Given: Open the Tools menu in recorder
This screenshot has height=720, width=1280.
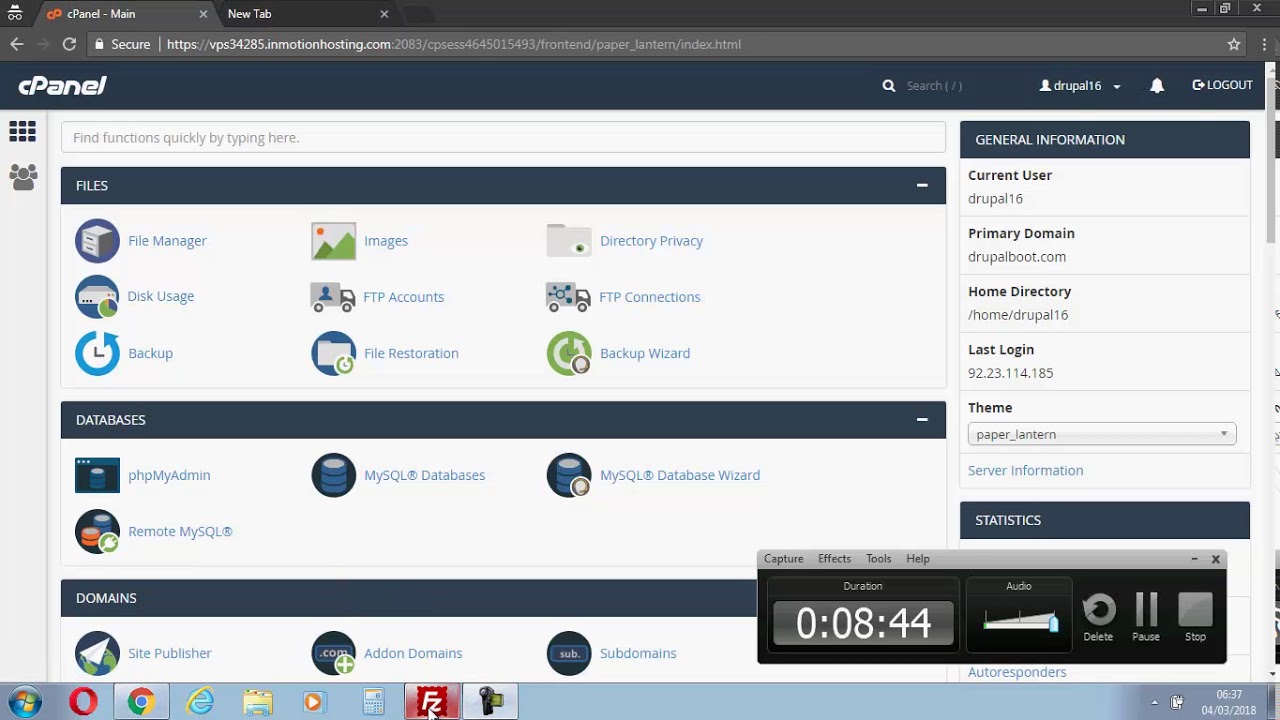Looking at the screenshot, I should tap(878, 559).
